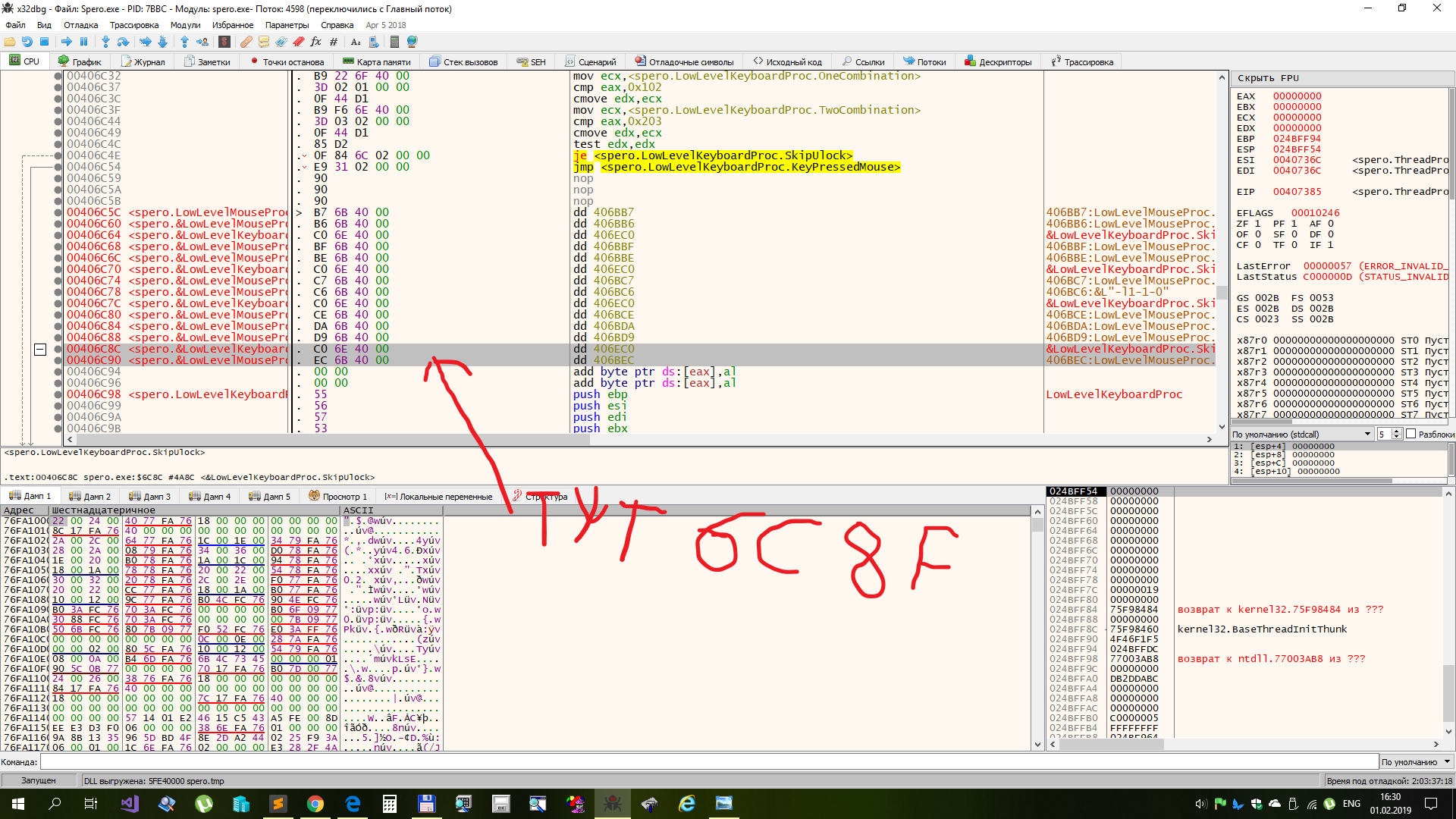This screenshot has width=1456, height=819.
Task: Click the Stop debugging square icon
Action: click(x=45, y=42)
